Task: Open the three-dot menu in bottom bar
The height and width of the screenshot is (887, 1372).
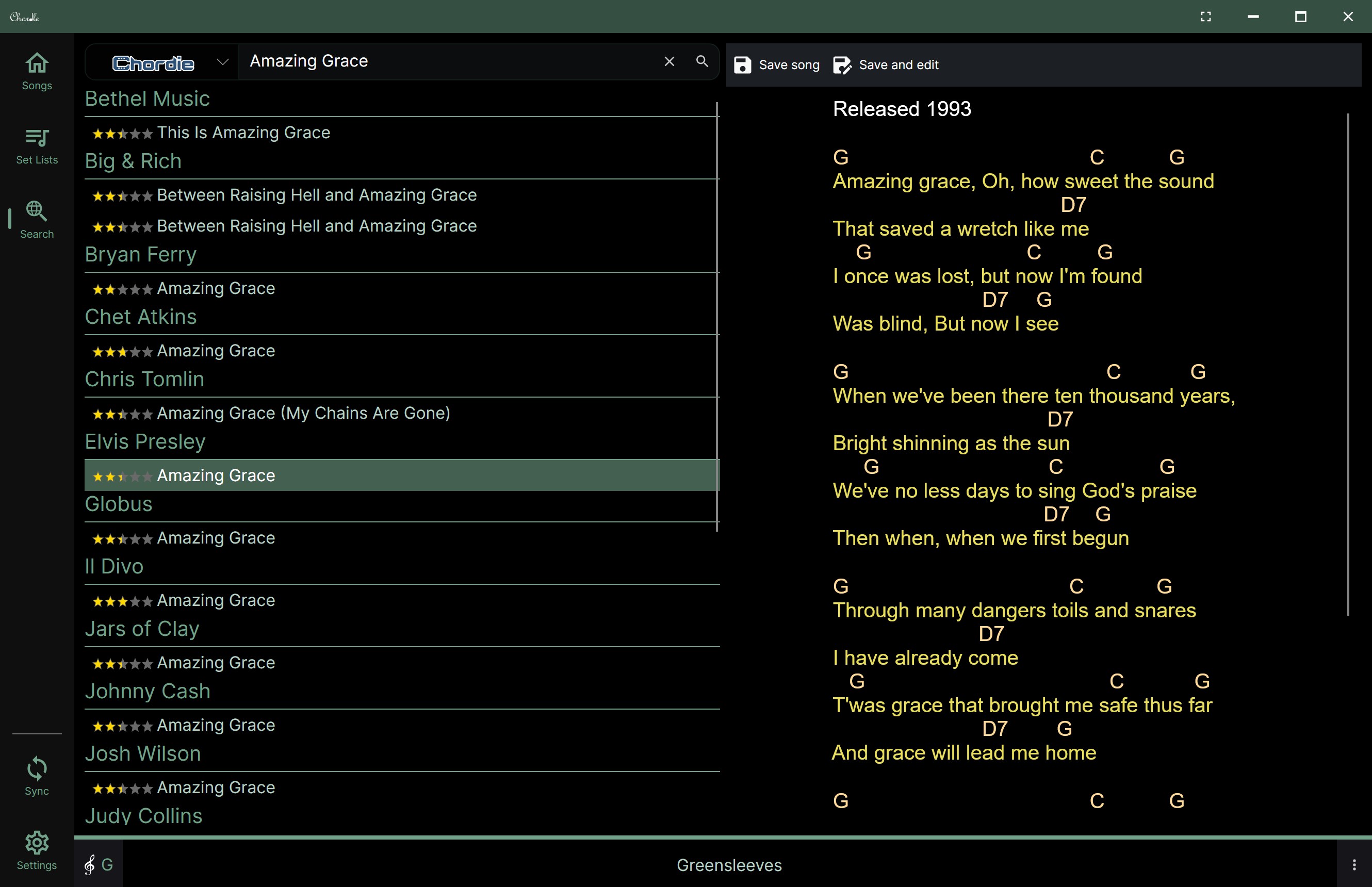Action: (1354, 864)
